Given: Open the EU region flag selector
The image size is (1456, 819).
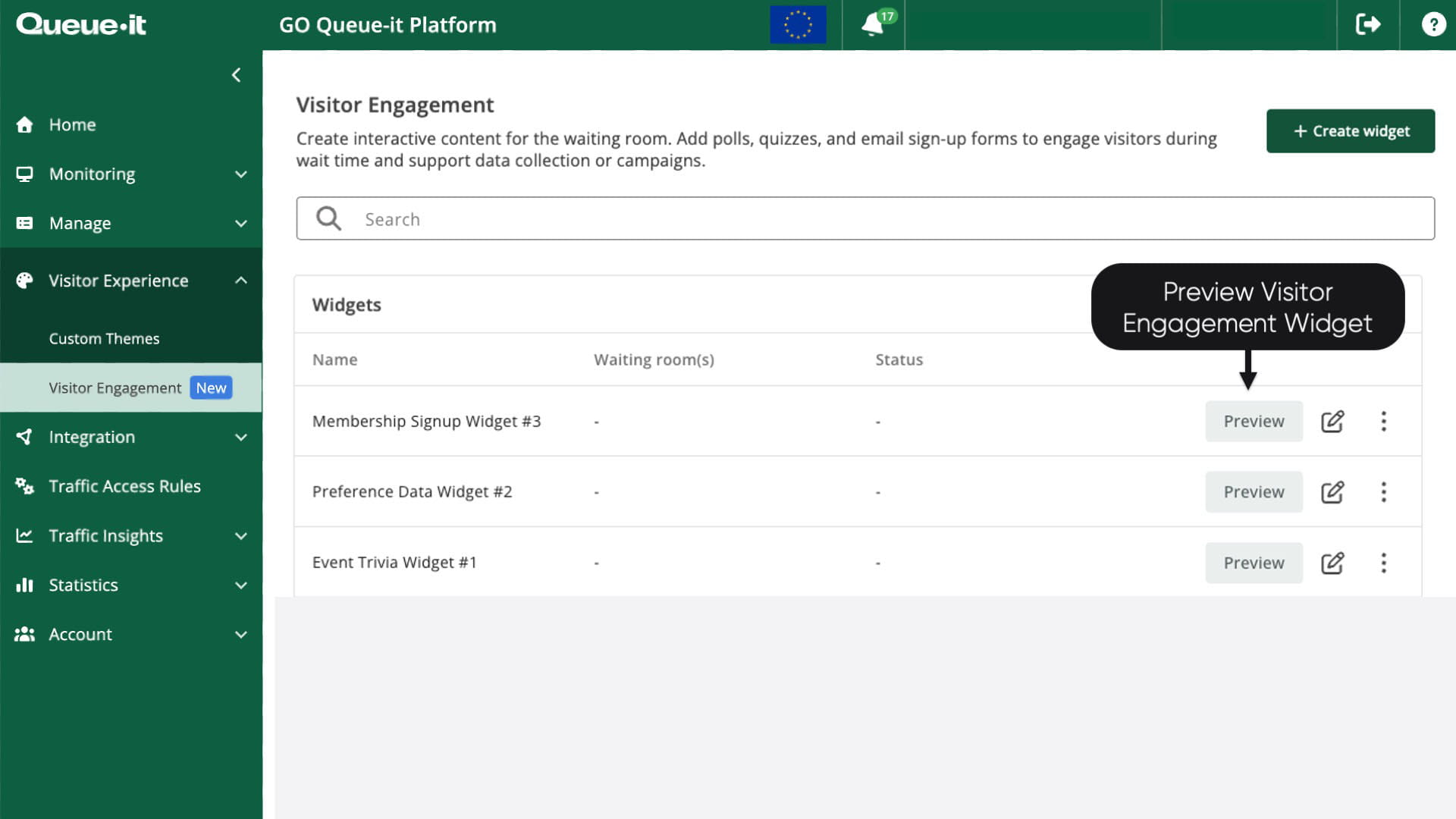Looking at the screenshot, I should click(x=798, y=24).
